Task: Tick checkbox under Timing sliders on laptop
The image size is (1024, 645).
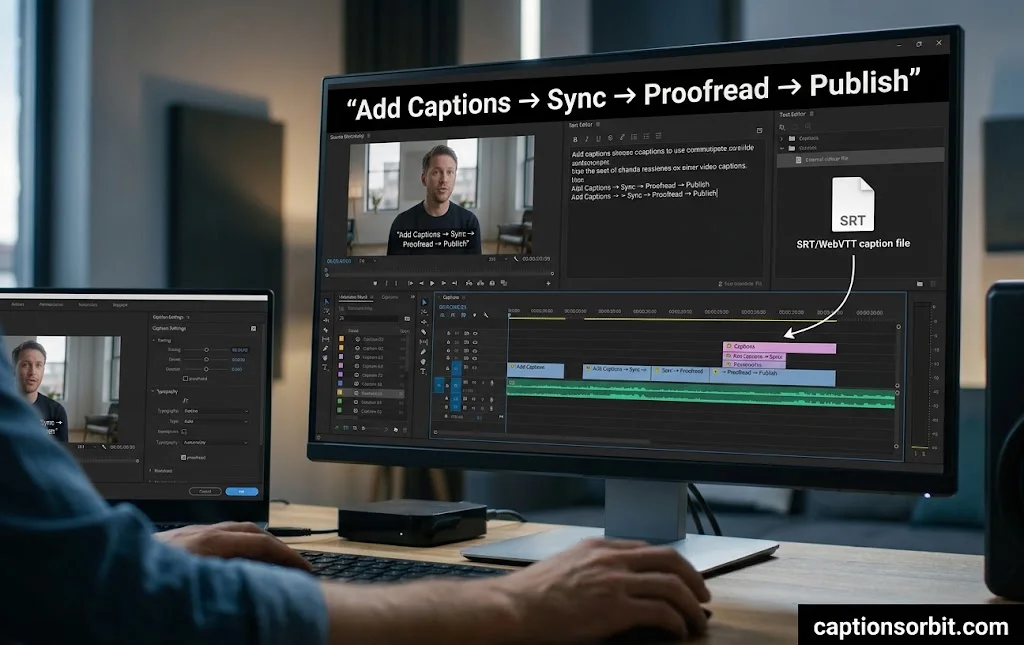Action: click(x=185, y=379)
